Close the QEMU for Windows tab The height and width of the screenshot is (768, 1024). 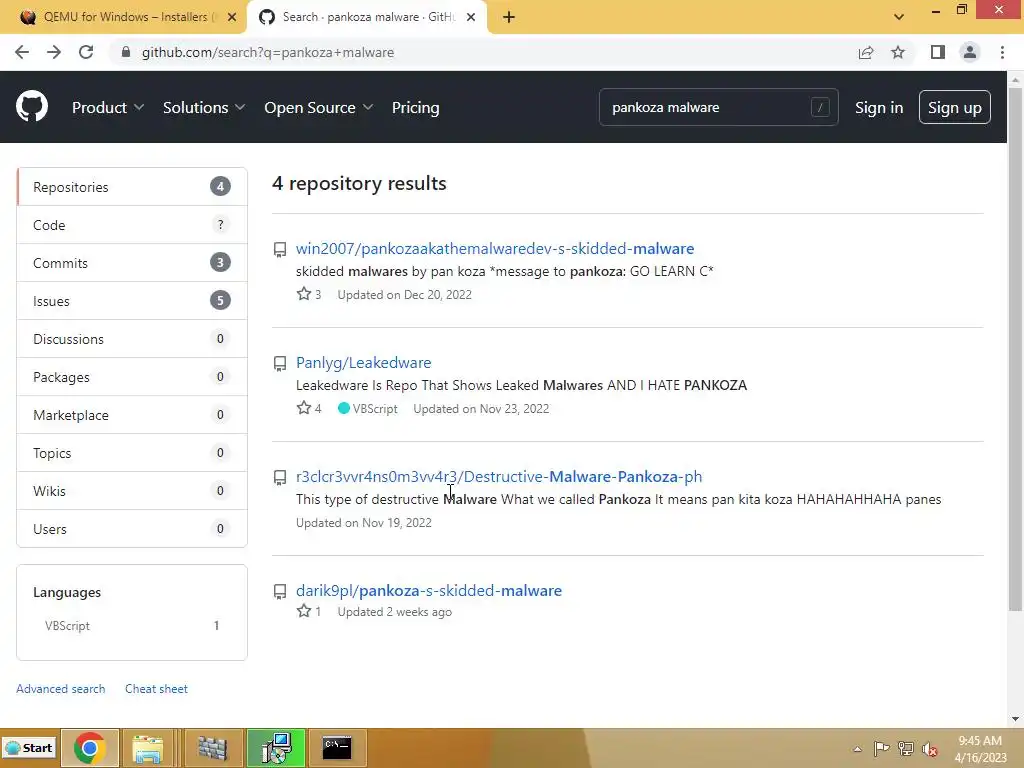(x=232, y=17)
